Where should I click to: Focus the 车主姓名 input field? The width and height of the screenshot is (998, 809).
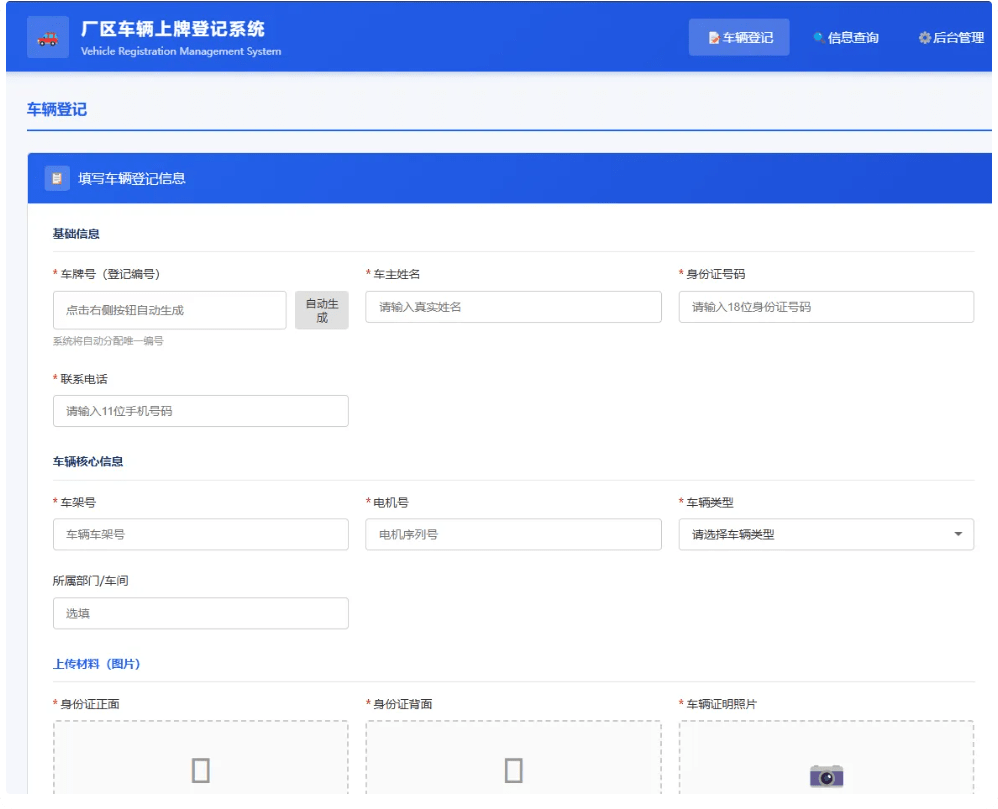pos(513,307)
